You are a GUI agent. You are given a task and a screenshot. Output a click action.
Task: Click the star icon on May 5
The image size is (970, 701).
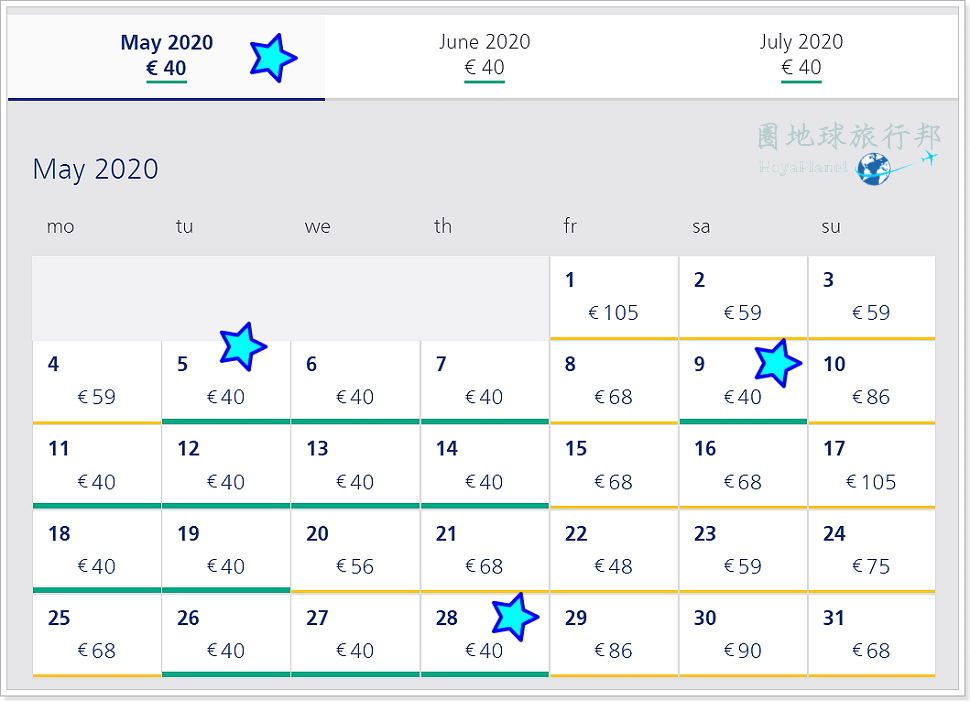(242, 346)
